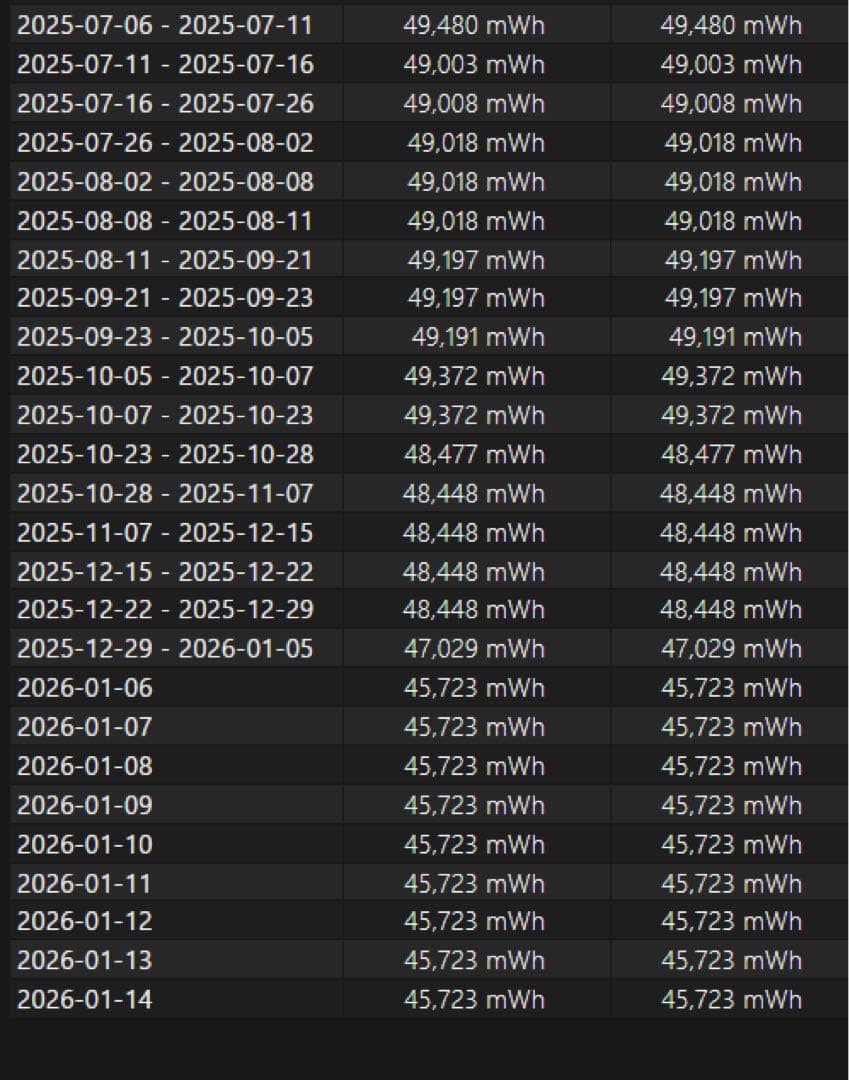Select the 2025-08-11 - 2025-09-21 date range
The image size is (849, 1080).
click(165, 261)
